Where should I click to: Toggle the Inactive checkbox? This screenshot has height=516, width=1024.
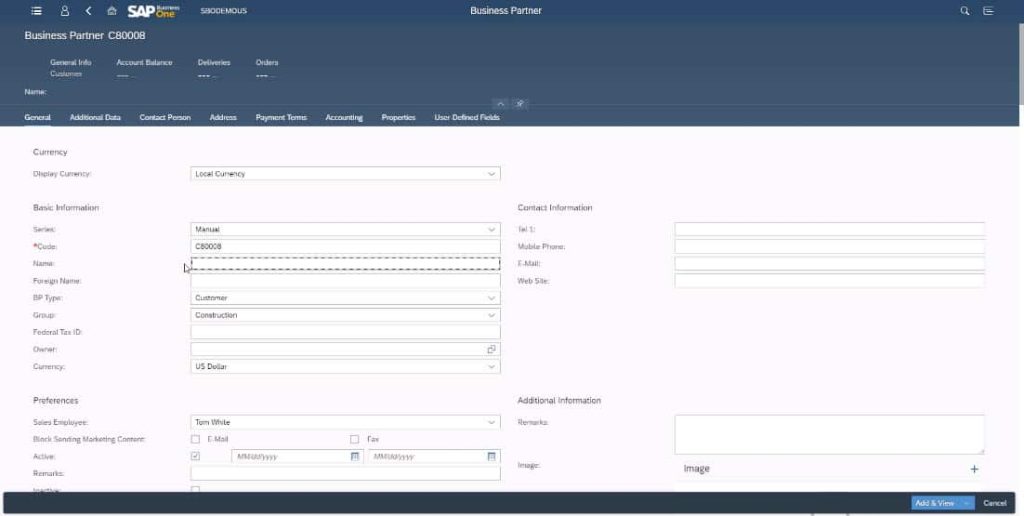coord(195,489)
